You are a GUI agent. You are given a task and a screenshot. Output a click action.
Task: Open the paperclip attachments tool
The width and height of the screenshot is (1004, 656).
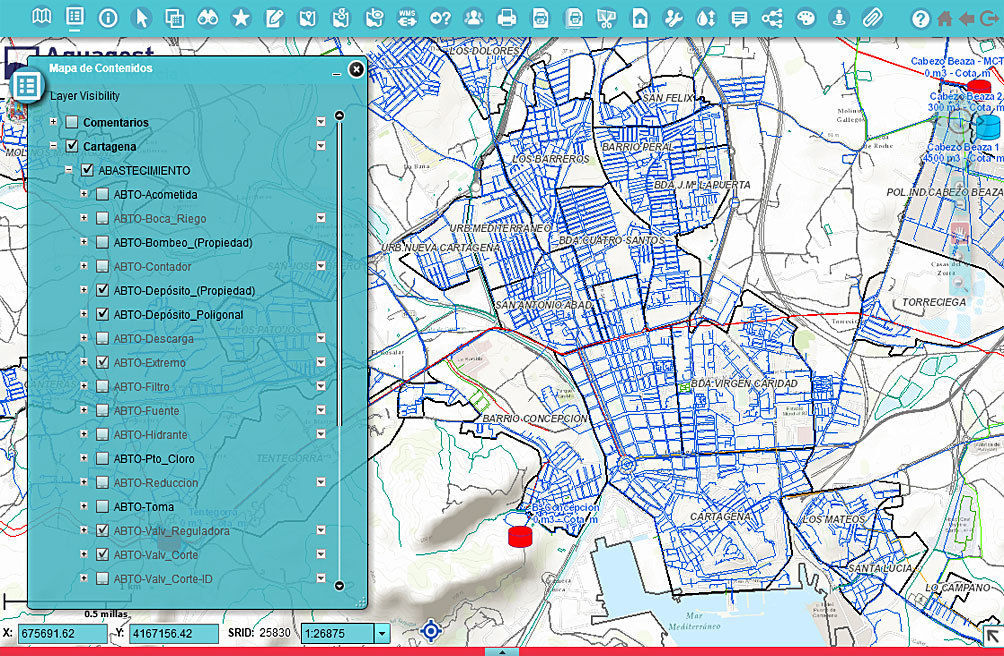(872, 18)
